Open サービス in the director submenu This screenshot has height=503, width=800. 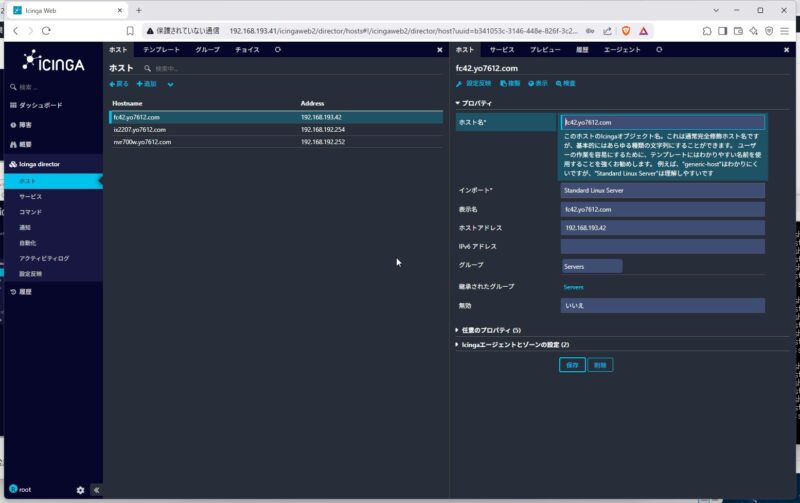(x=31, y=196)
